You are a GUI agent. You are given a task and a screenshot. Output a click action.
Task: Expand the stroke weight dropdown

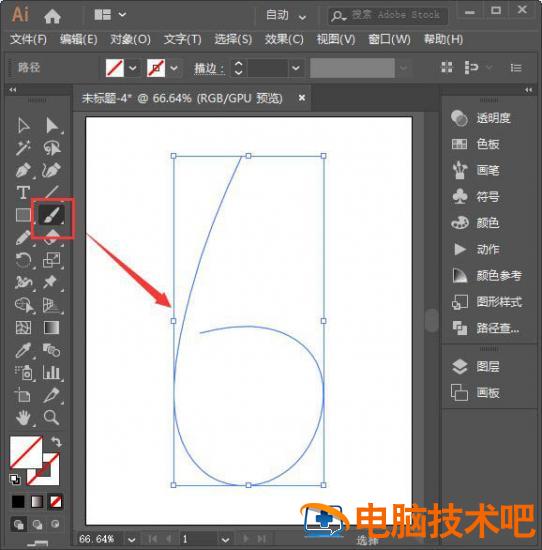coord(296,68)
